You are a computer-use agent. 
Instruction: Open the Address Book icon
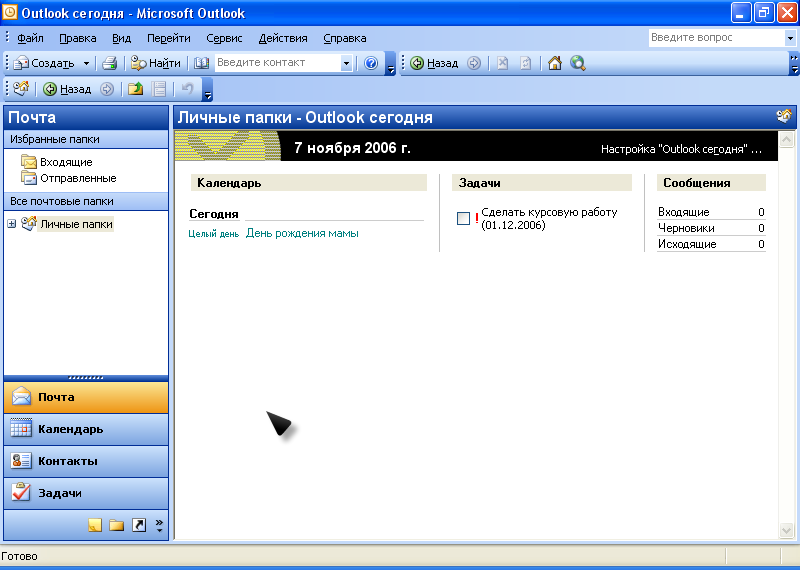202,63
